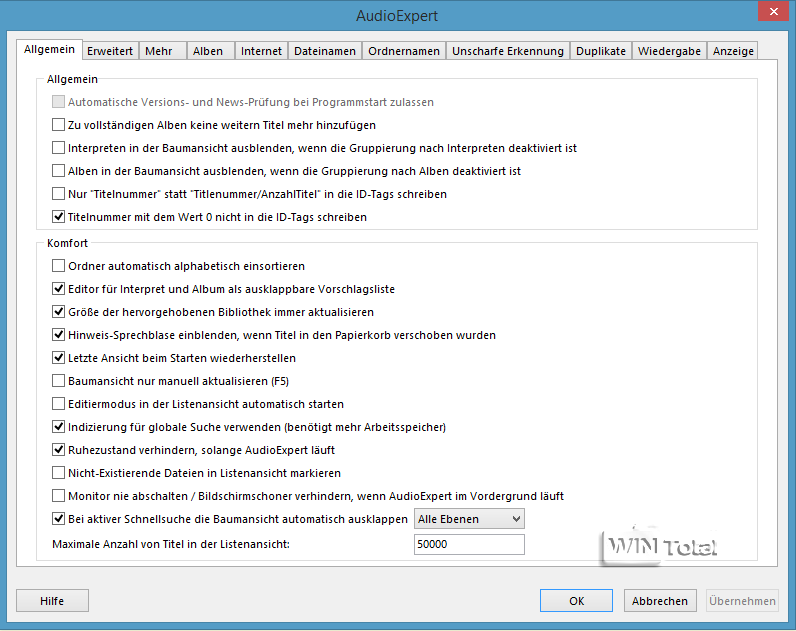This screenshot has width=796, height=631.
Task: Switch to the Erweitert tab
Action: [x=110, y=51]
